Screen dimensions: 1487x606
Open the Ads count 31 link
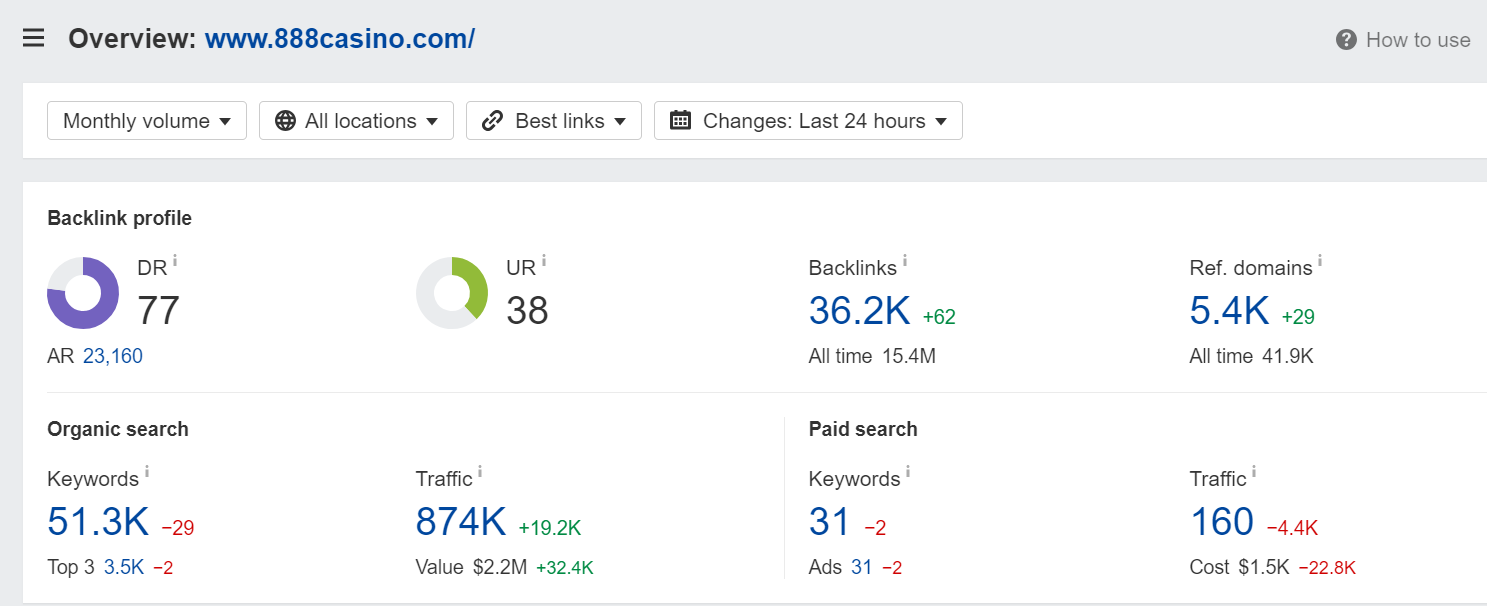862,567
